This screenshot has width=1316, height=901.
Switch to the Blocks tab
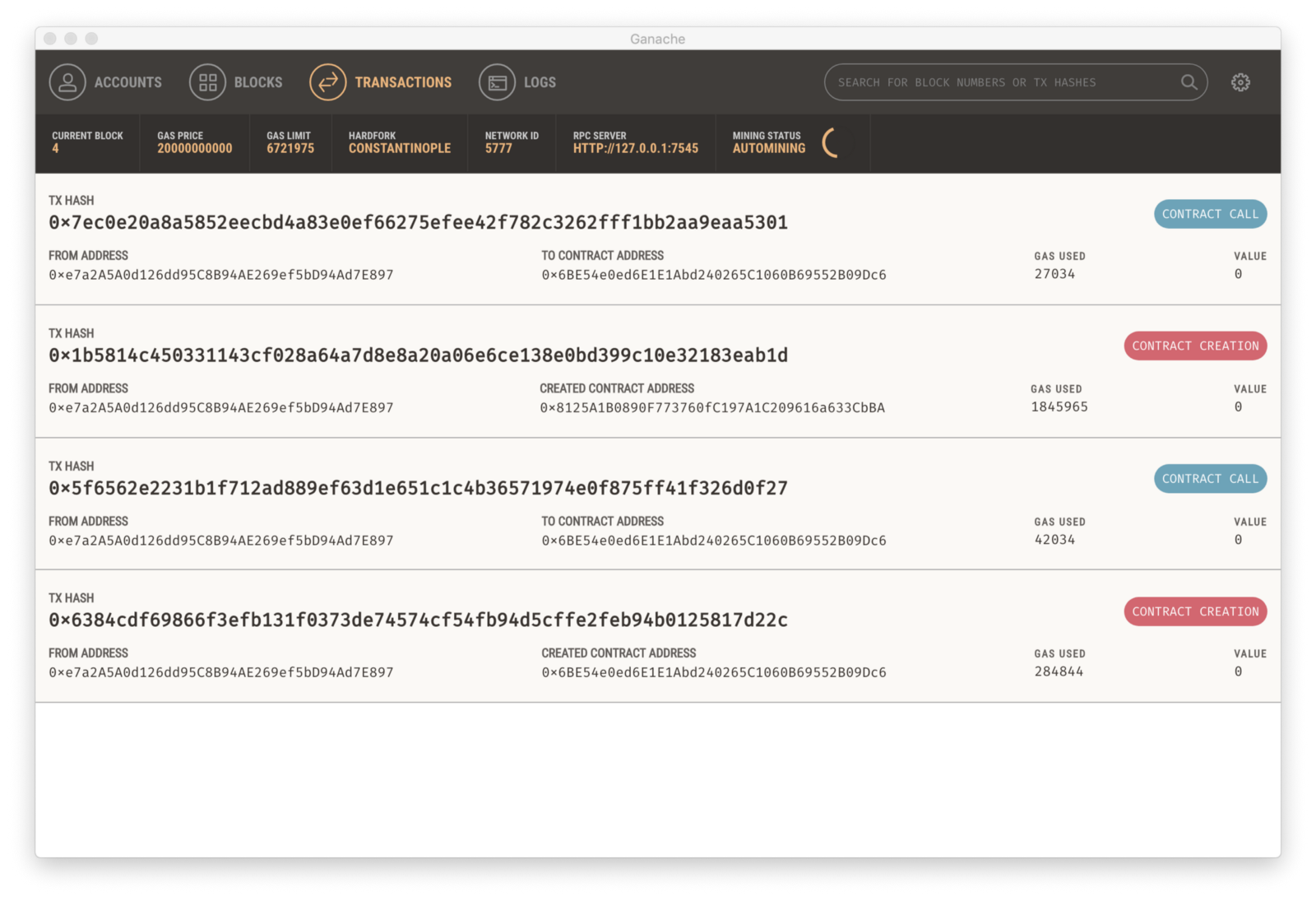[x=236, y=82]
